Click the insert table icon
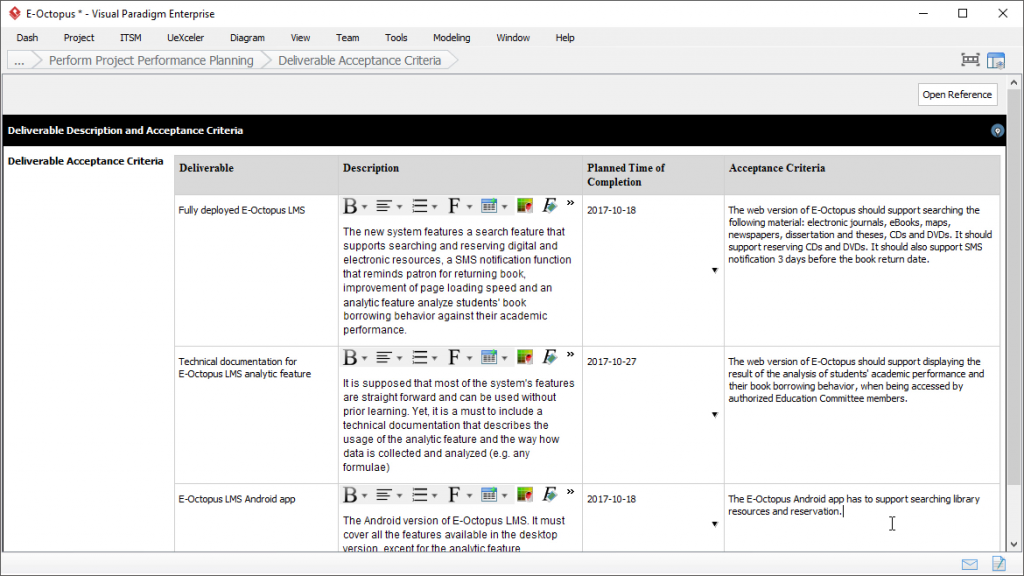This screenshot has width=1024, height=576. pyautogui.click(x=491, y=205)
